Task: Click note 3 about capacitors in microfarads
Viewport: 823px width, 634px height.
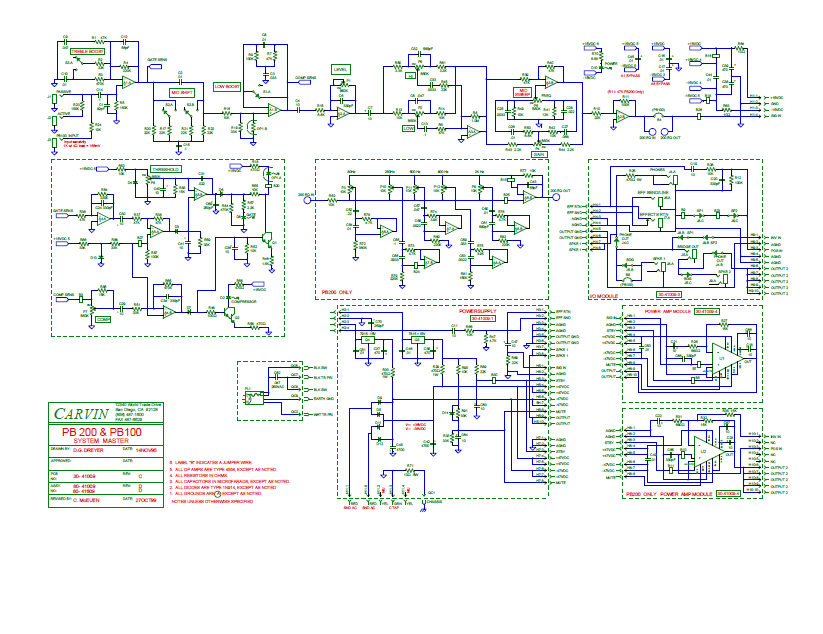Action: click(229, 481)
